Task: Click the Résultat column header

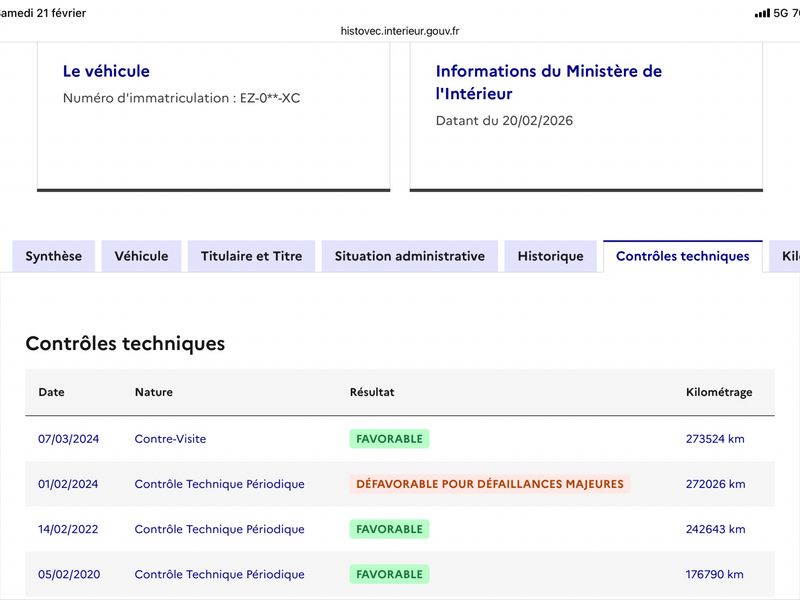Action: pyautogui.click(x=372, y=392)
